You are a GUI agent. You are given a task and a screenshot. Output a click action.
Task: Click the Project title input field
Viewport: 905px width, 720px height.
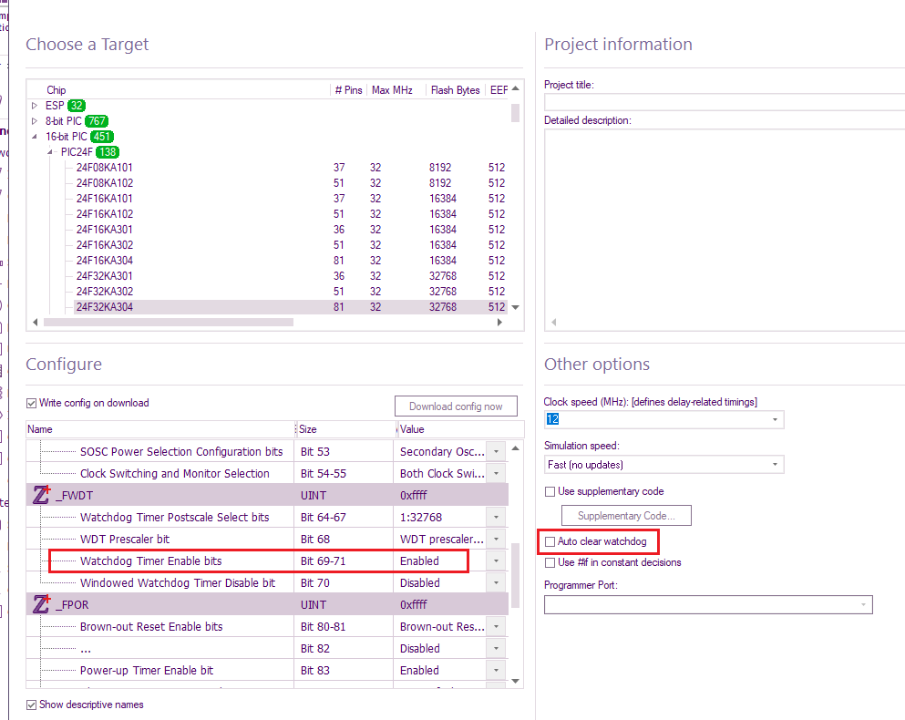point(724,101)
